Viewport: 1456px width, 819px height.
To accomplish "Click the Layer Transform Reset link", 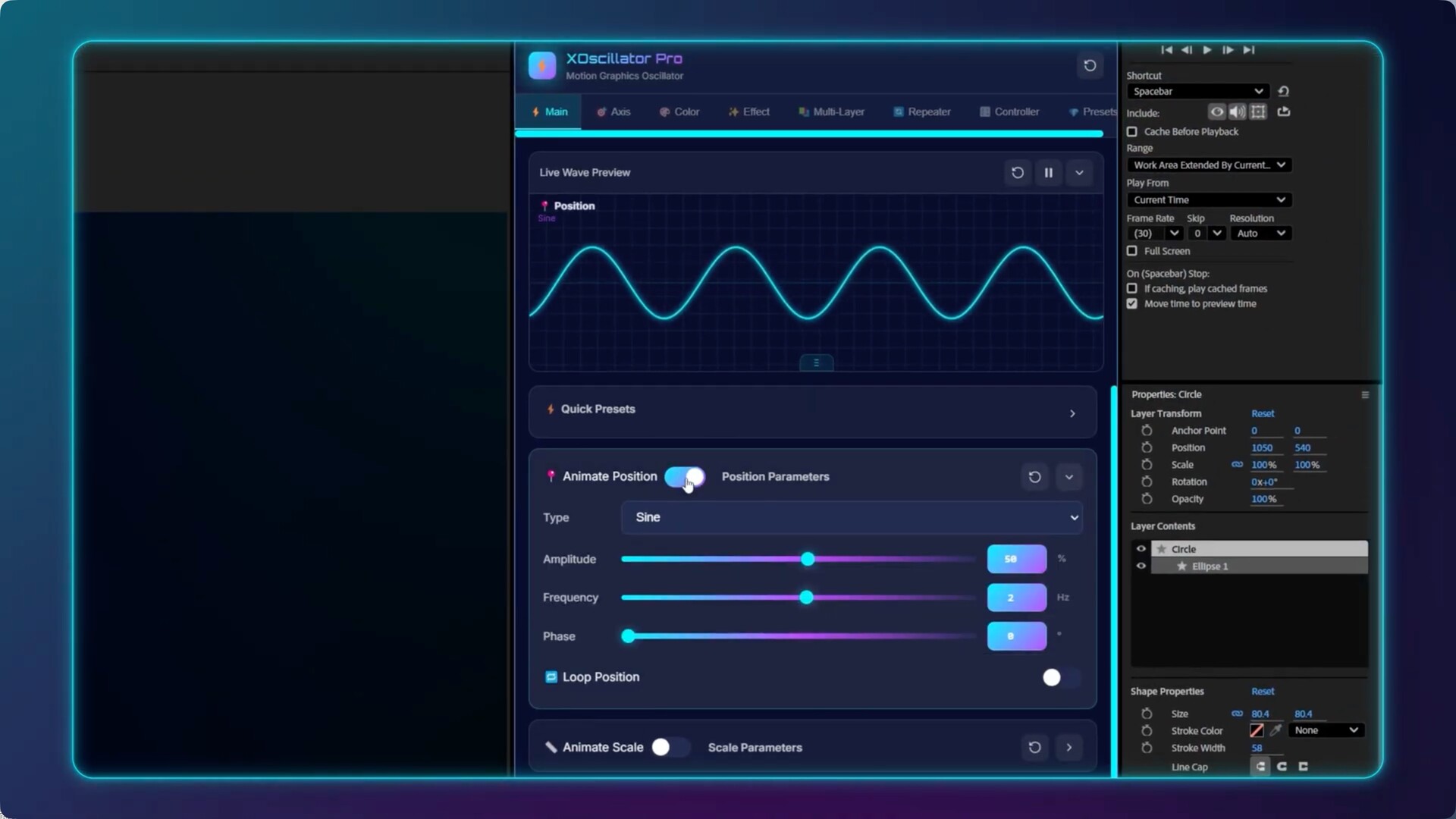I will pos(1263,414).
